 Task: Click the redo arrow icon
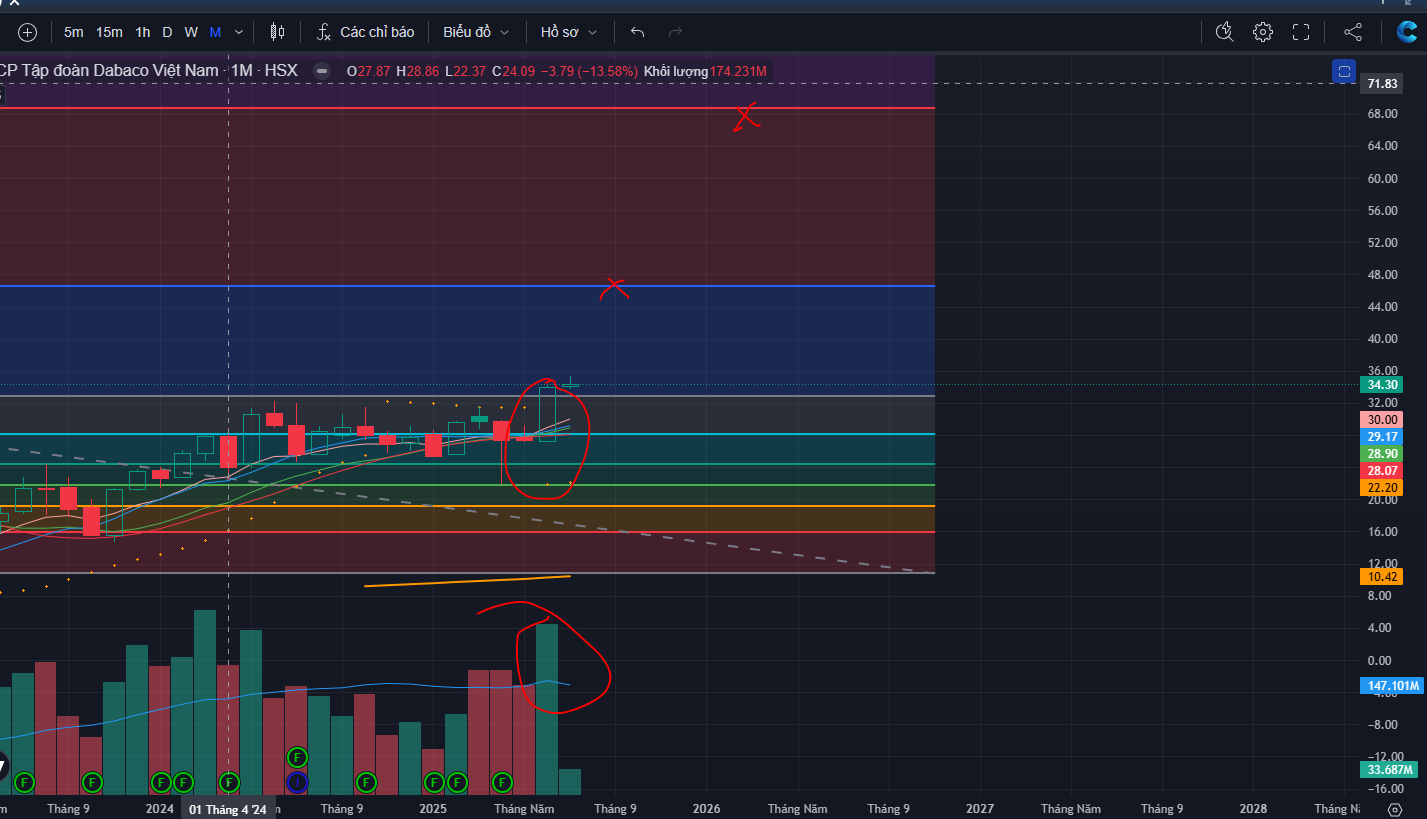click(x=675, y=32)
